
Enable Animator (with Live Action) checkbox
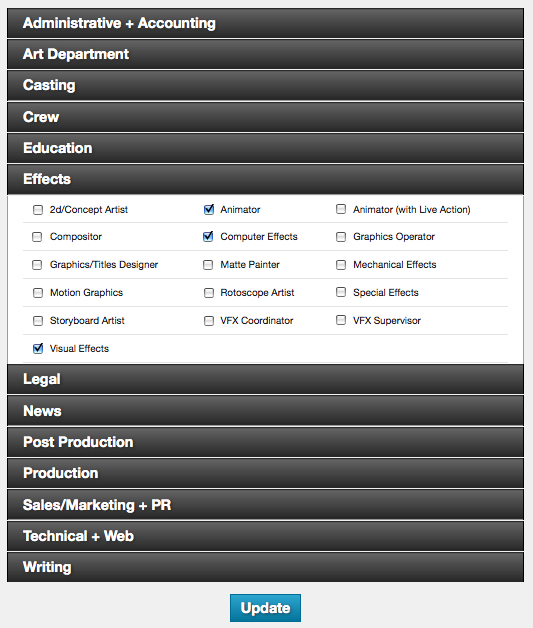(x=341, y=209)
